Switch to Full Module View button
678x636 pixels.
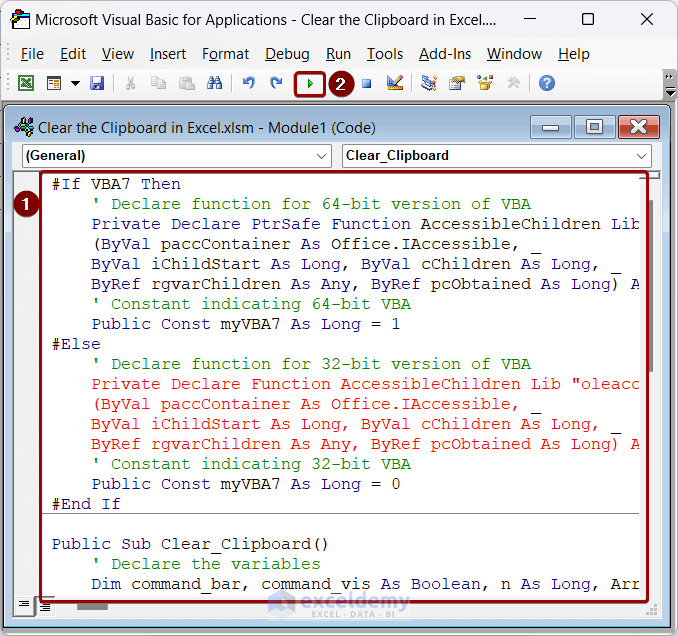45,607
